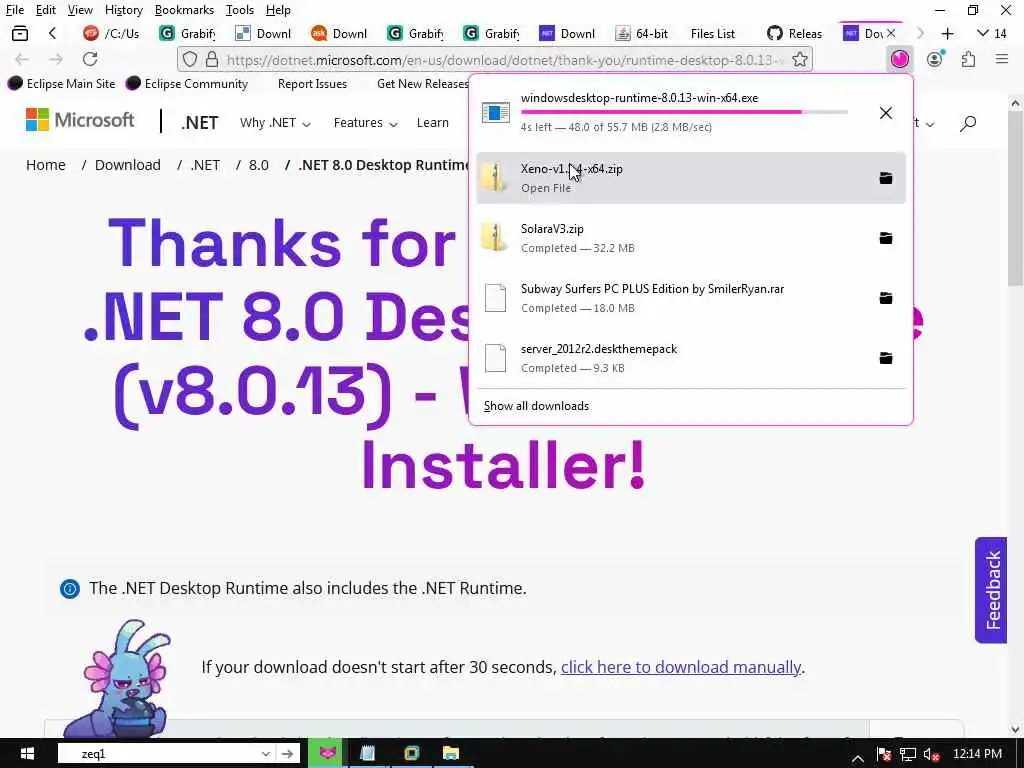The width and height of the screenshot is (1024, 768).
Task: Show Subway Surfers rar in folder
Action: click(886, 298)
